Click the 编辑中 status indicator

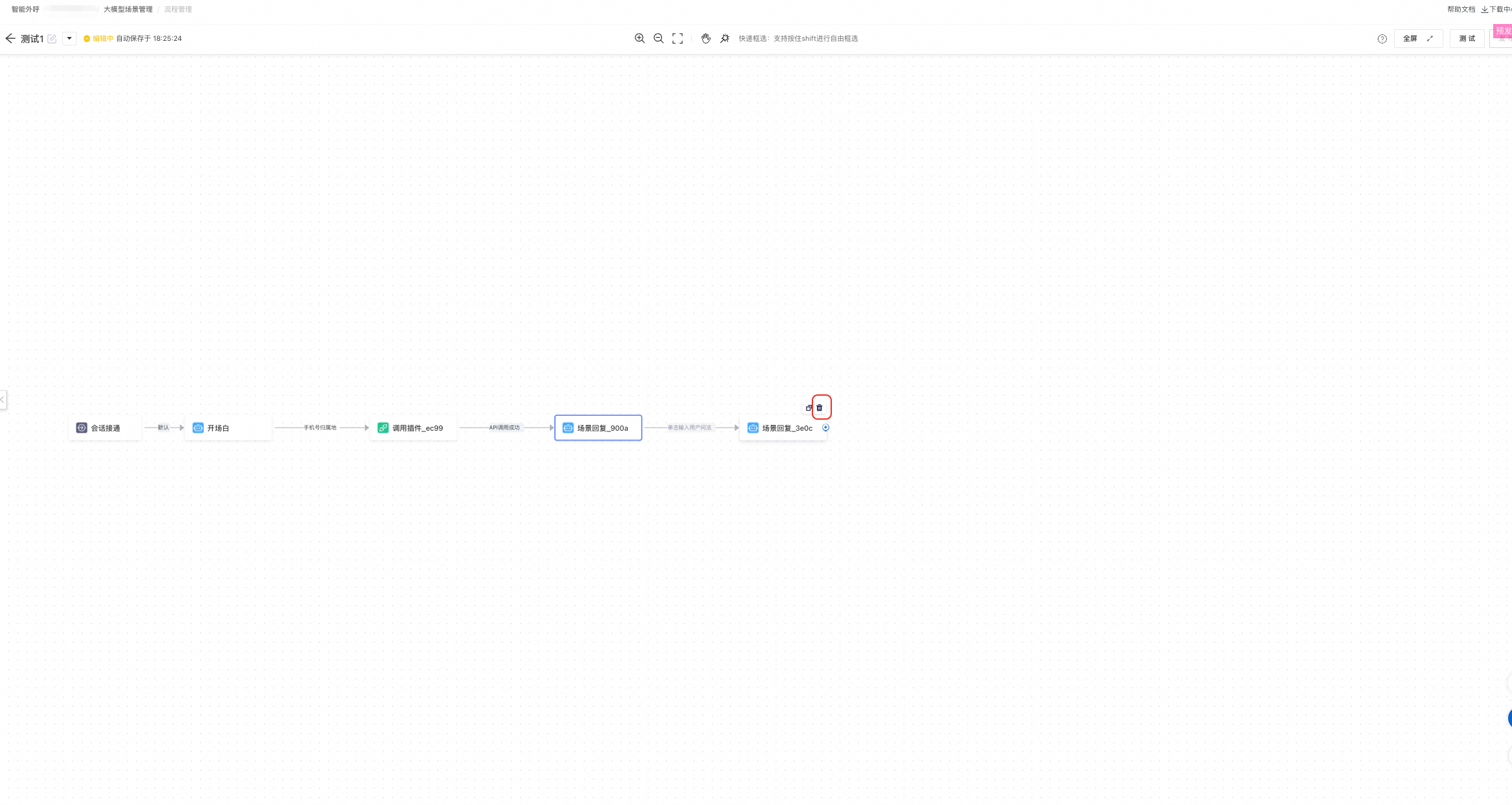(x=99, y=39)
